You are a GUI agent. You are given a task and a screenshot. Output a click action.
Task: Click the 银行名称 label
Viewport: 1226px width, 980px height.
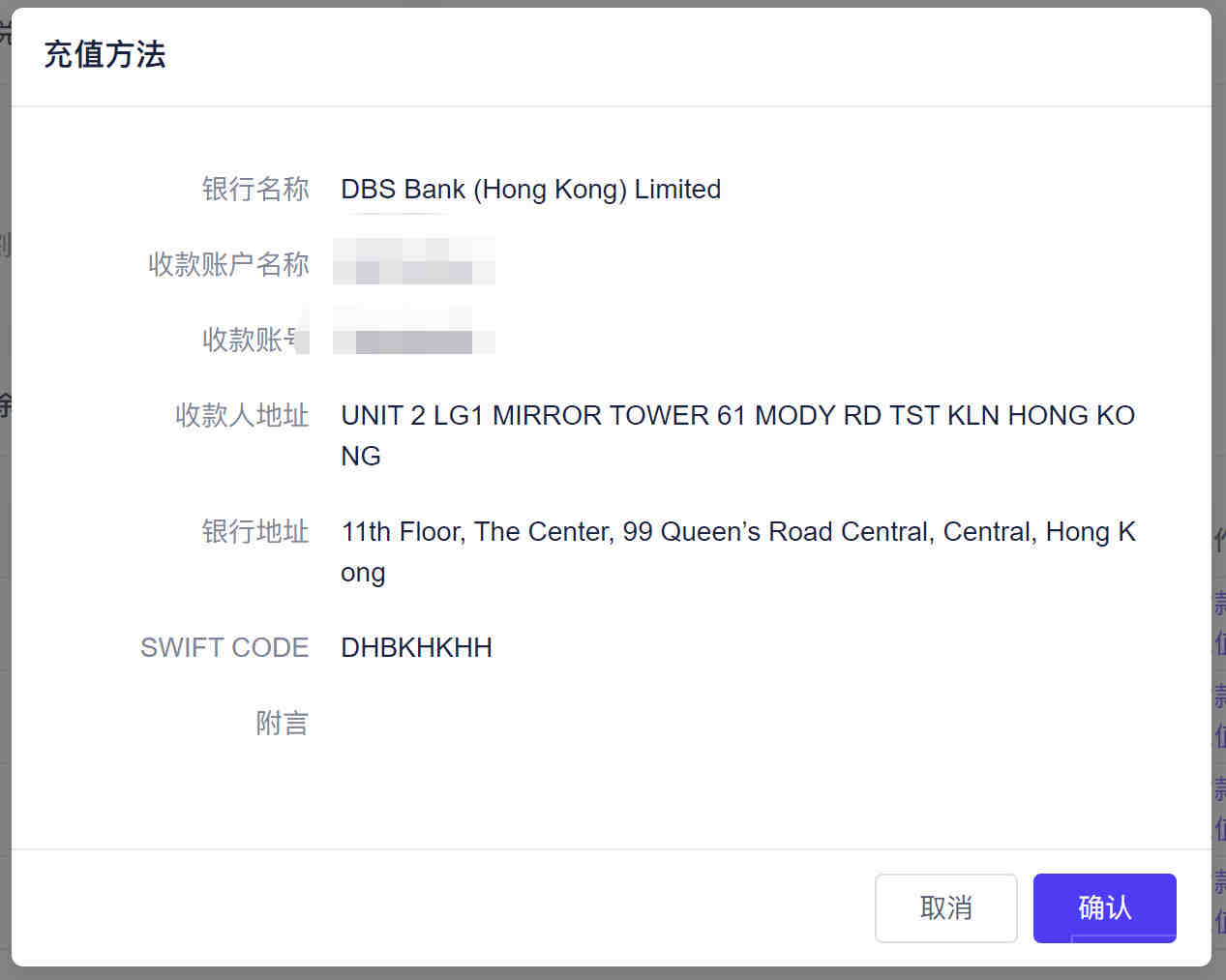pyautogui.click(x=255, y=189)
